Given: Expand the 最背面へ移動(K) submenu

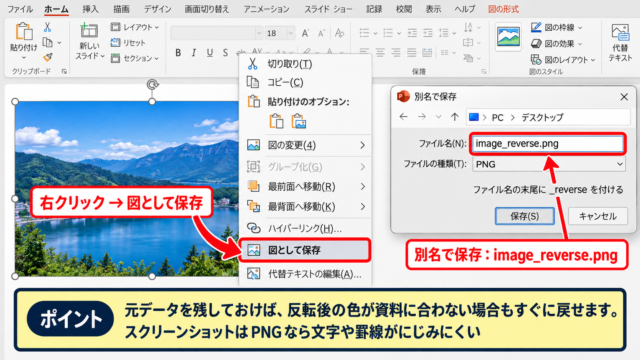Looking at the screenshot, I should point(305,207).
